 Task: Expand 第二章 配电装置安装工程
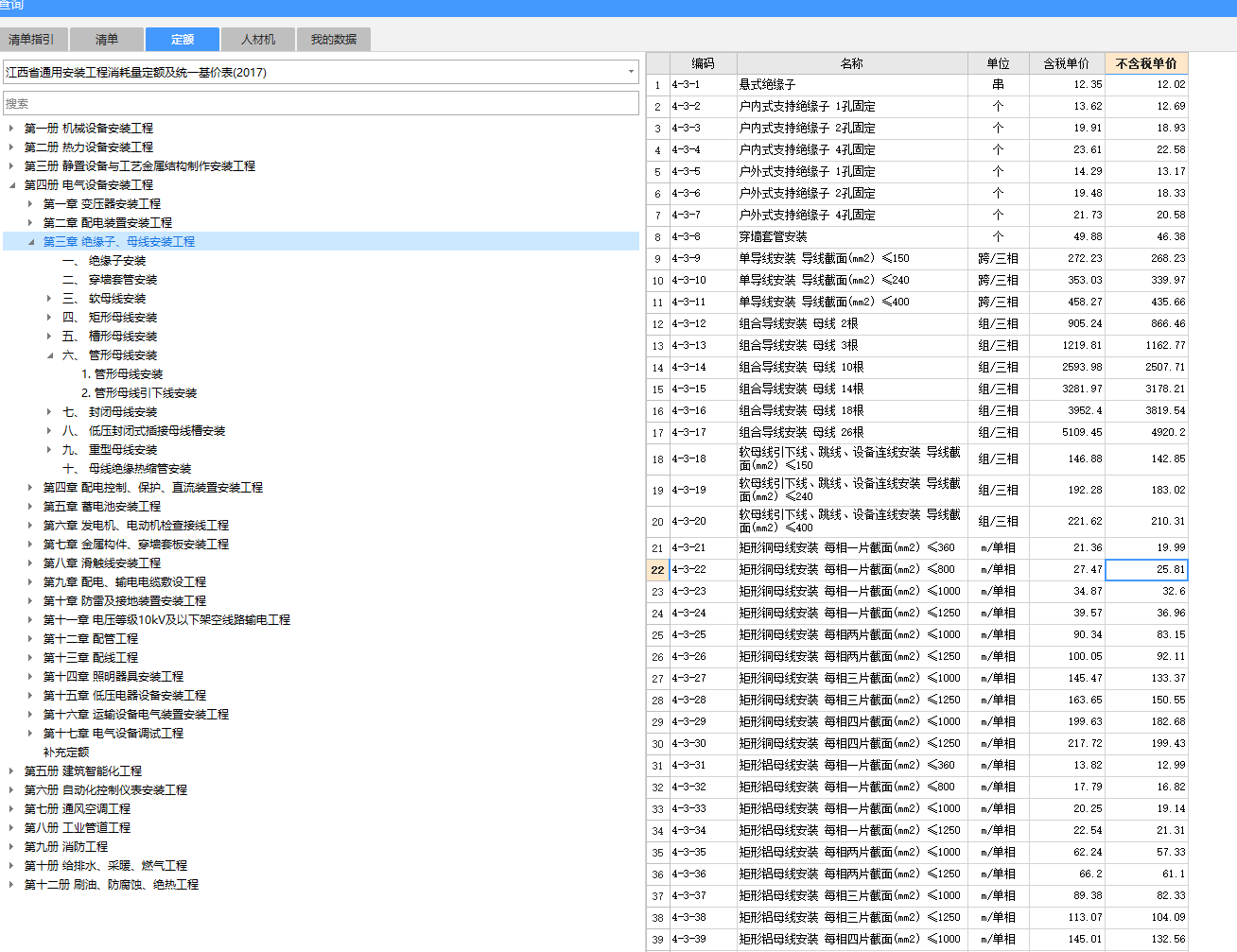[x=30, y=222]
